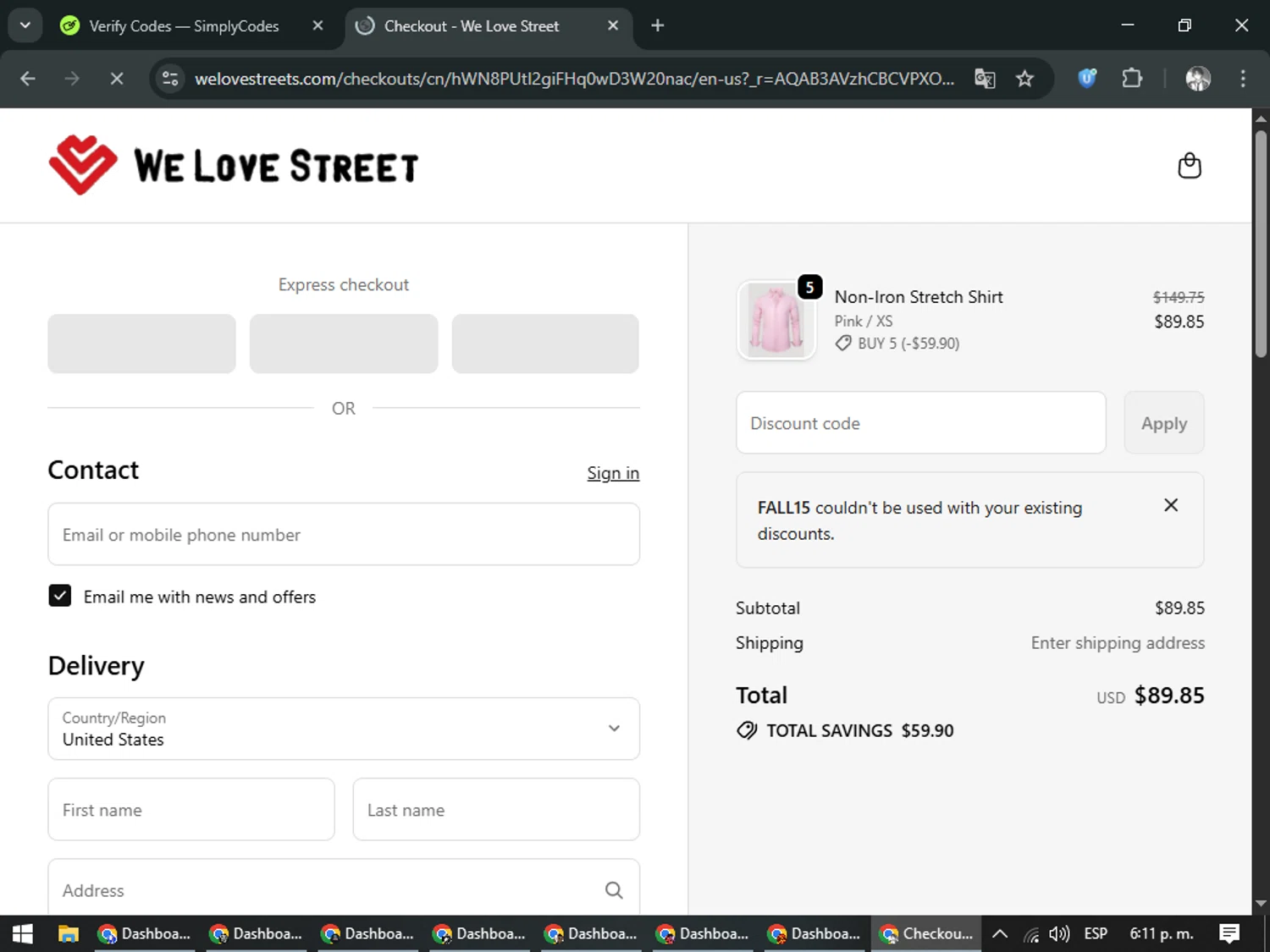Click the Apply discount button
Viewport: 1270px width, 952px height.
[x=1164, y=422]
